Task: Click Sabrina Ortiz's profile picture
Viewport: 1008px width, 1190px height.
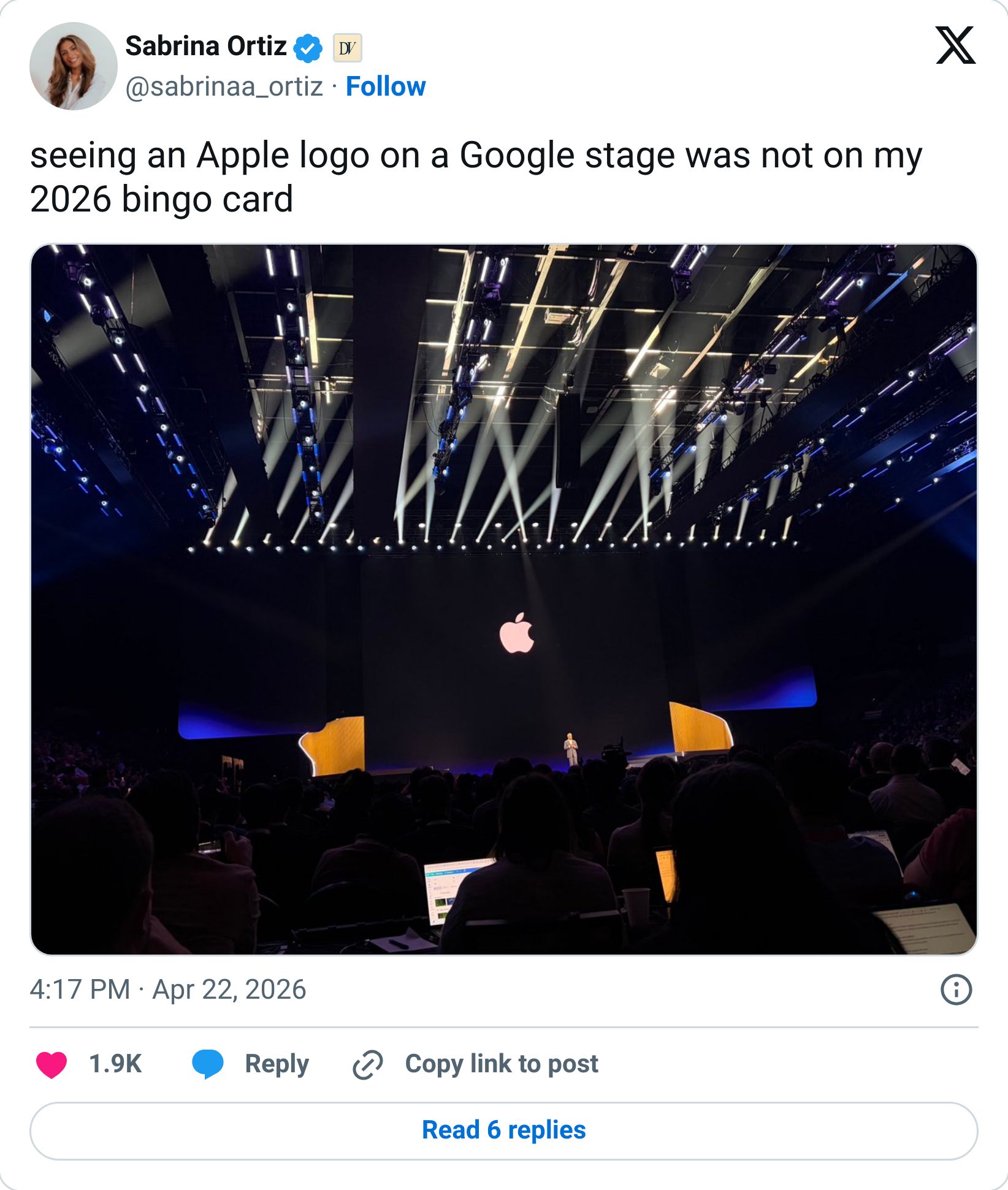Action: point(74,67)
